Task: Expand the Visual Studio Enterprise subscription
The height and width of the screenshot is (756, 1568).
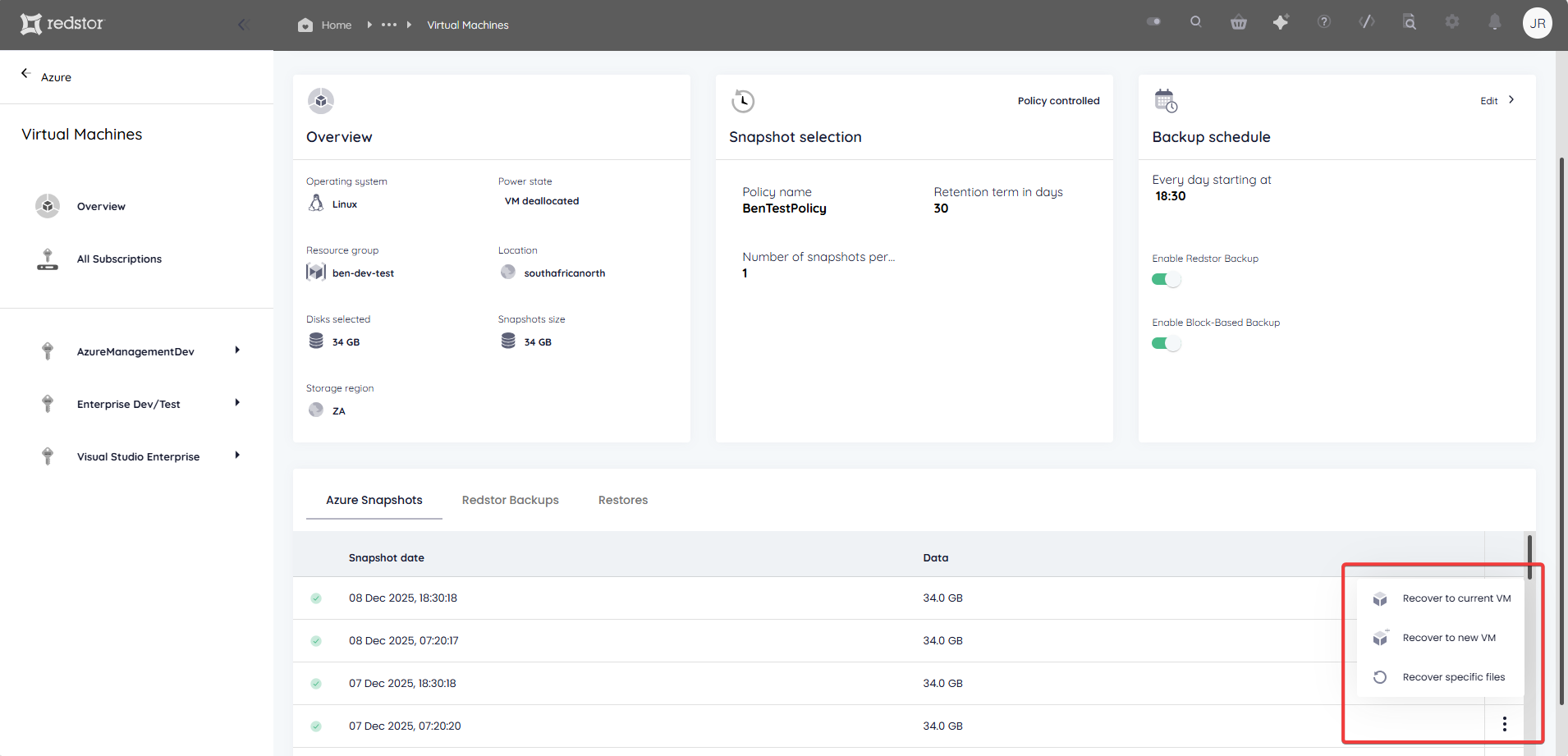Action: tap(237, 456)
